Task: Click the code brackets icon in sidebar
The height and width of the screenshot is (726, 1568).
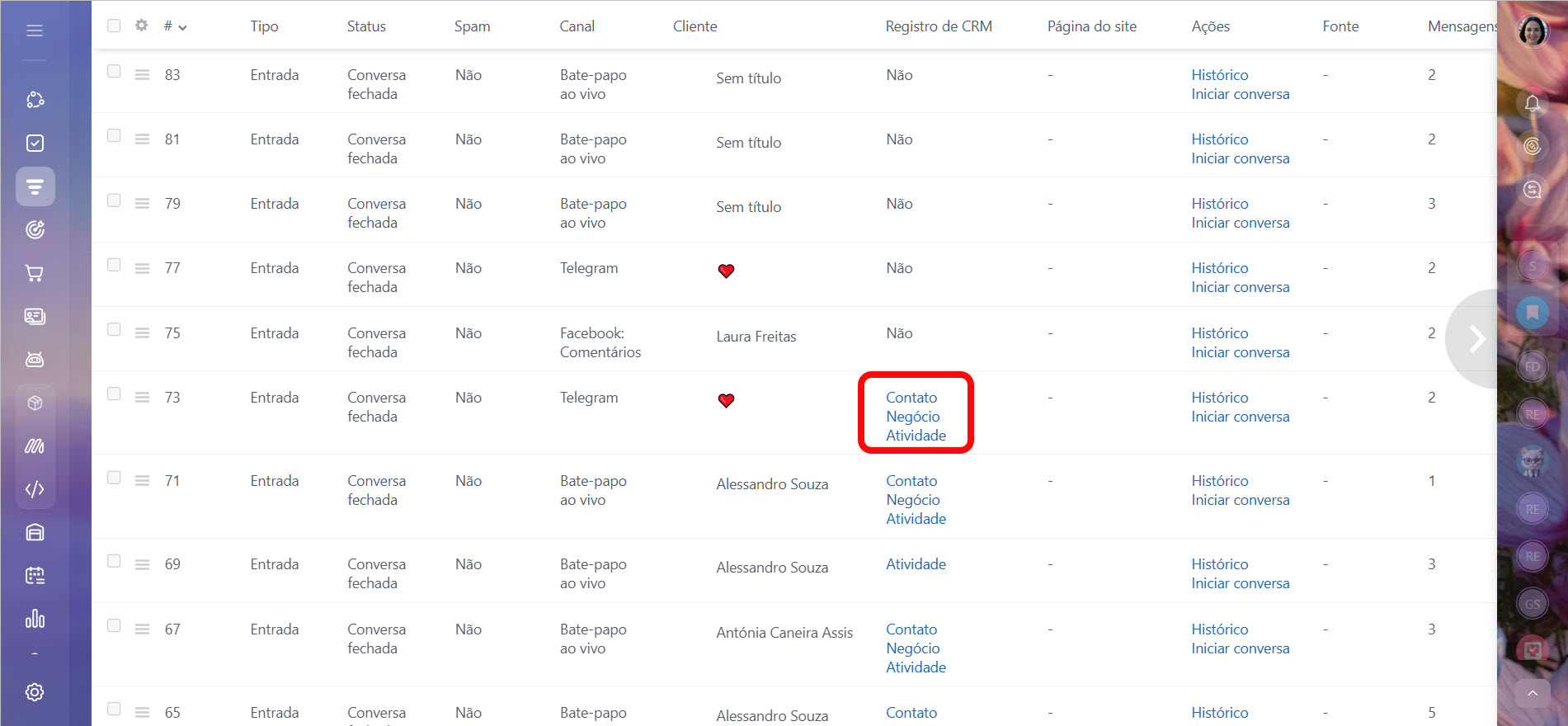Action: (35, 489)
